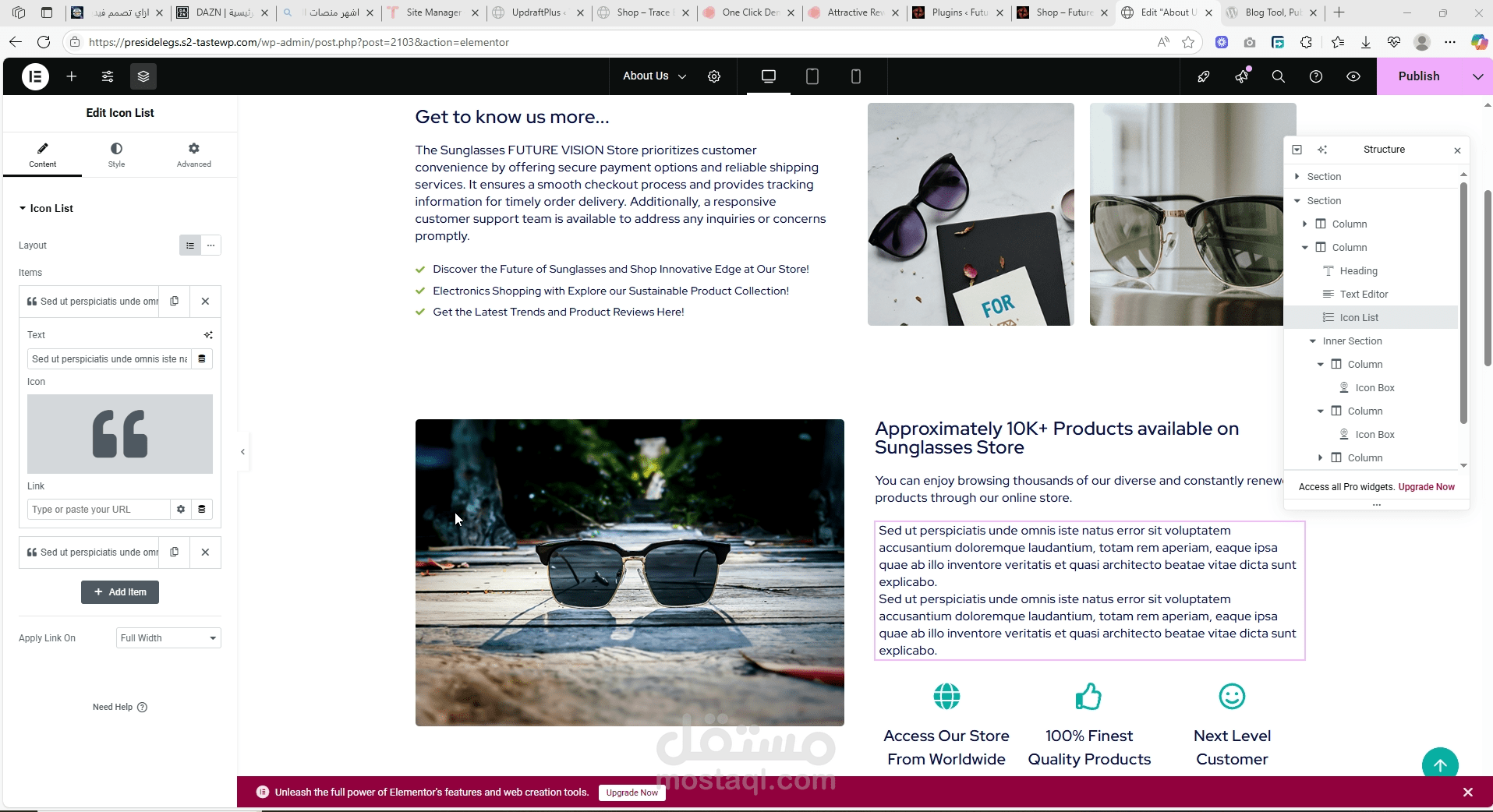This screenshot has width=1493, height=812.
Task: Click browser back arrow
Action: [x=16, y=42]
